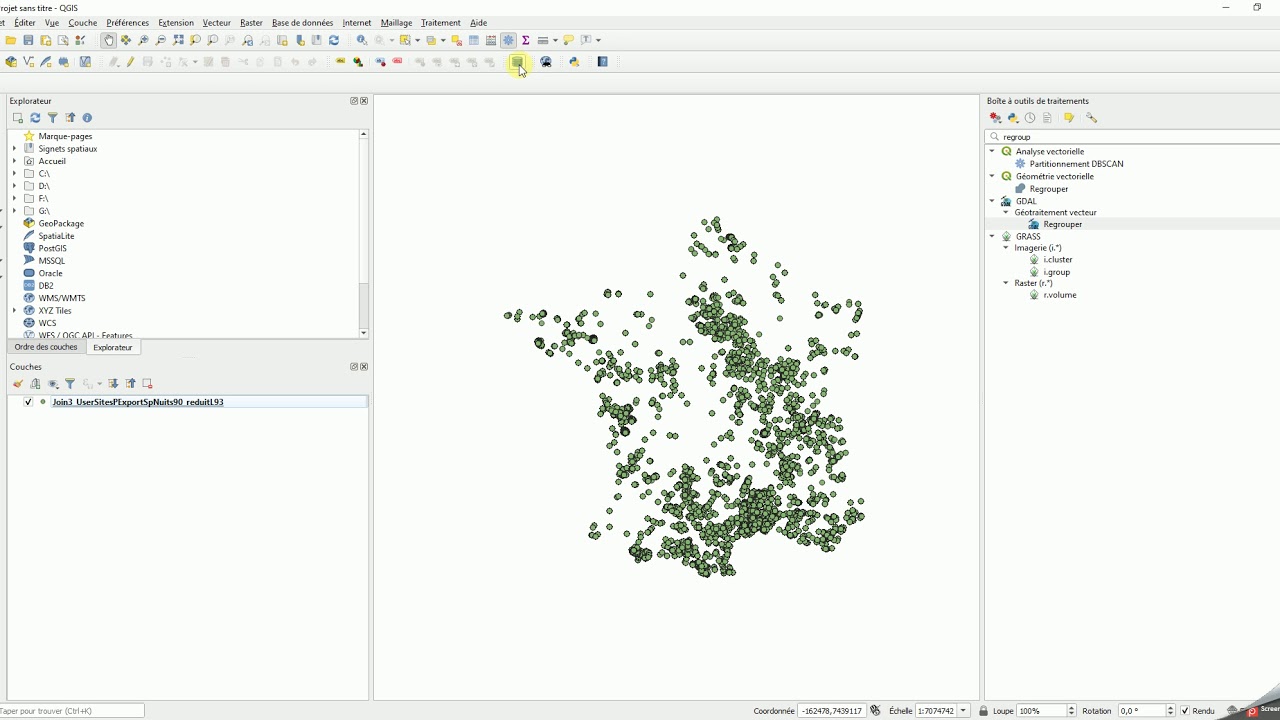Refresh the map canvas from the toolbar

coord(334,40)
